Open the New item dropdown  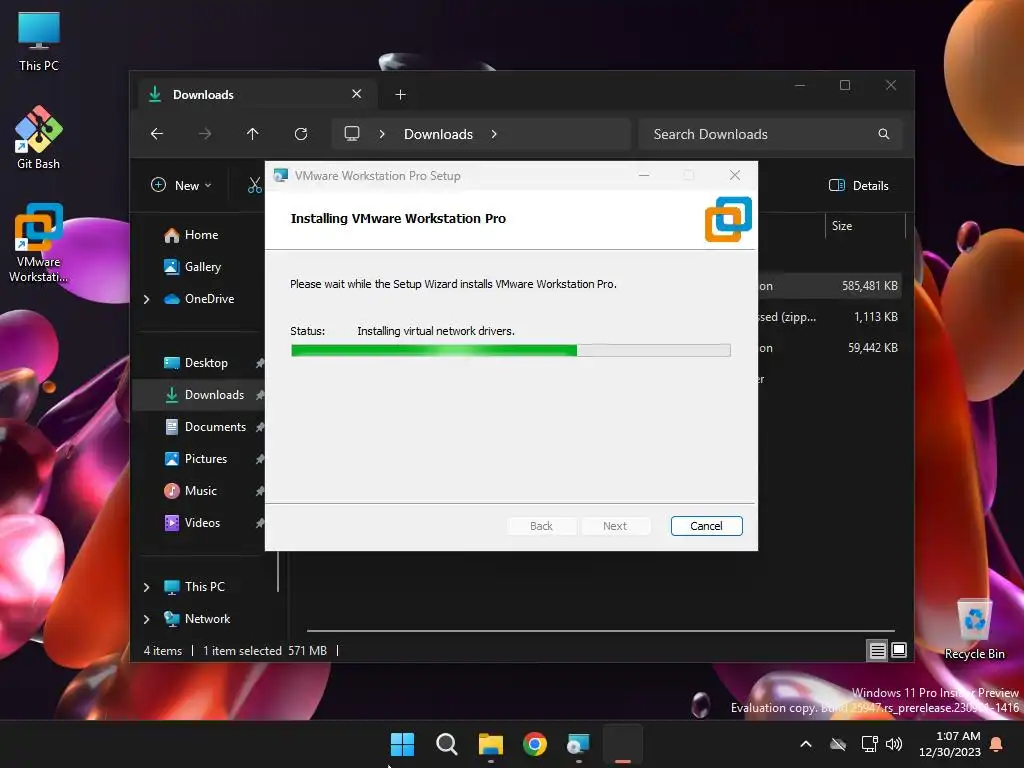pyautogui.click(x=181, y=185)
